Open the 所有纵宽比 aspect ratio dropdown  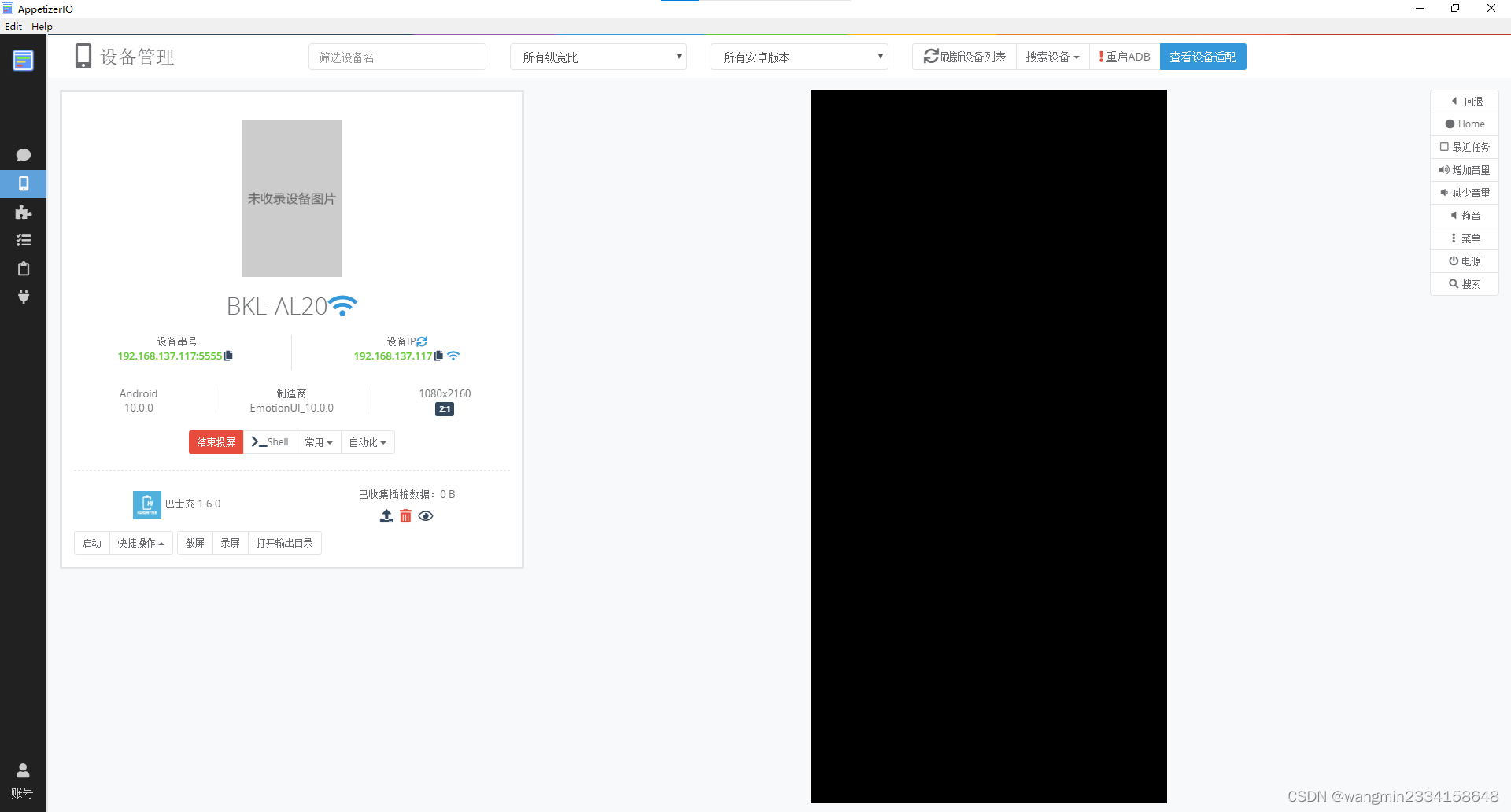point(598,57)
